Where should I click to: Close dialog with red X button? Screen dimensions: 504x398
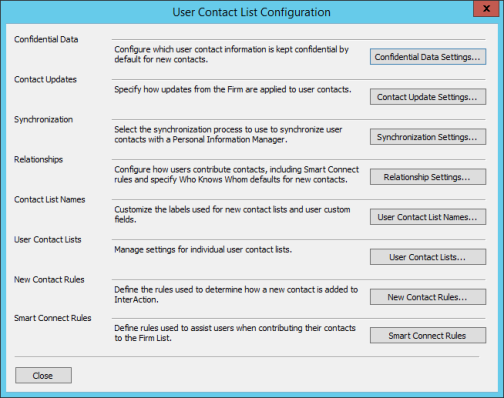[x=486, y=8]
